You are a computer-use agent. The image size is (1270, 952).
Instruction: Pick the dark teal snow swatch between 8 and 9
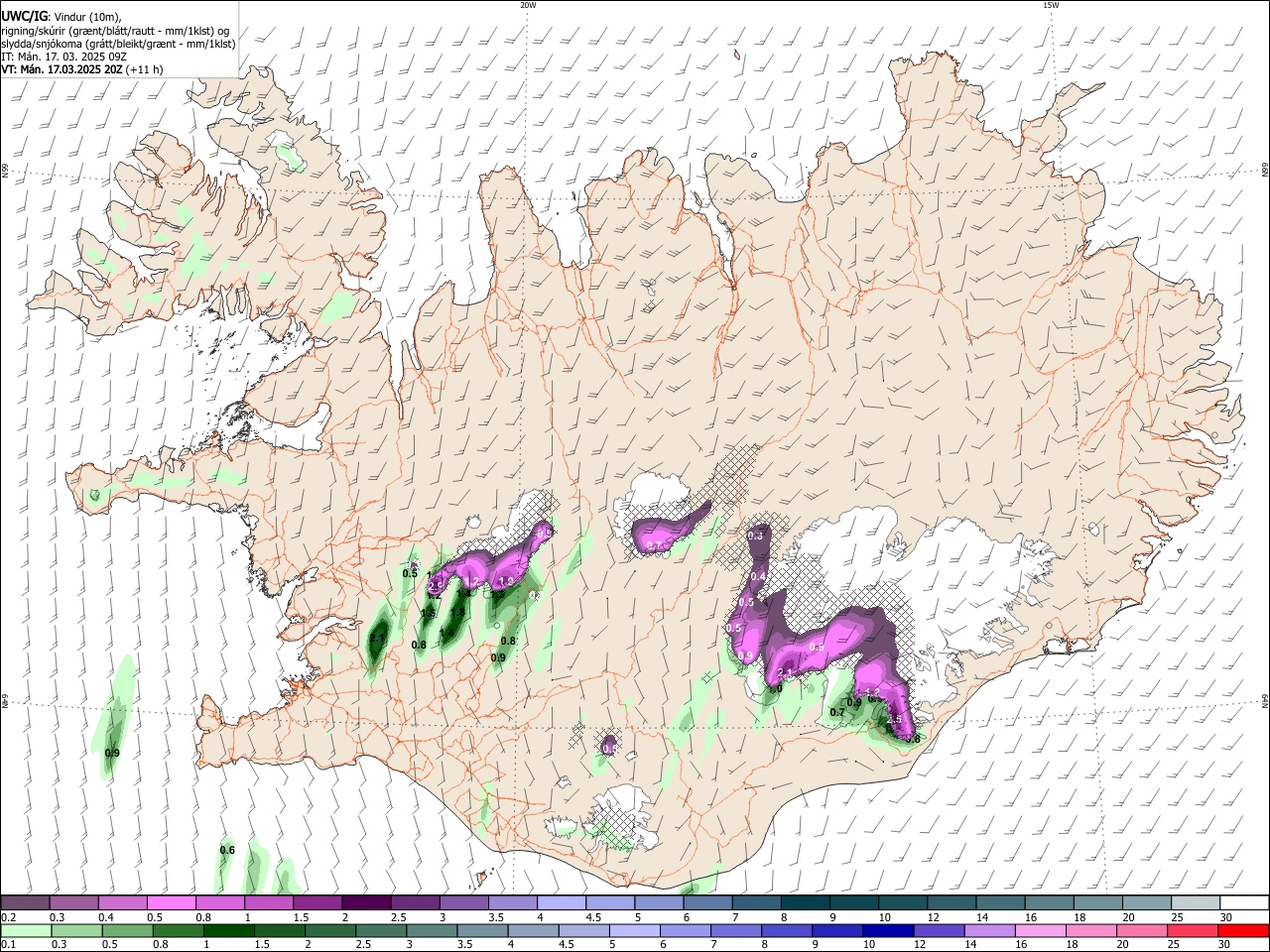pyautogui.click(x=805, y=902)
